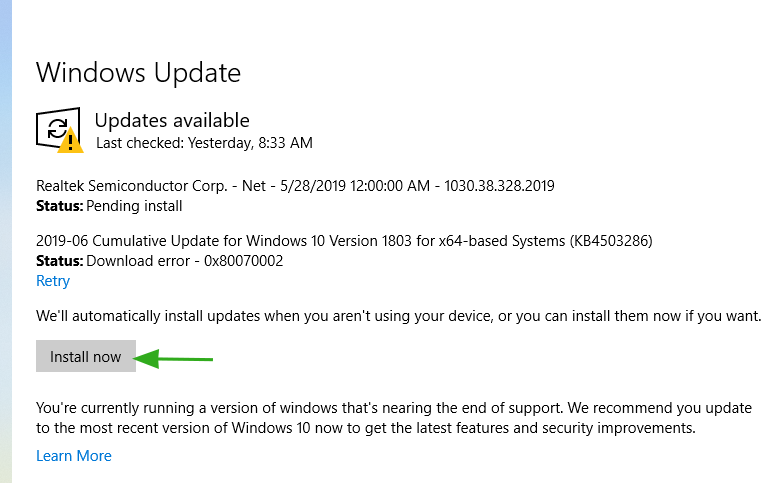Click the Windows Update sync arrows icon

tap(58, 128)
